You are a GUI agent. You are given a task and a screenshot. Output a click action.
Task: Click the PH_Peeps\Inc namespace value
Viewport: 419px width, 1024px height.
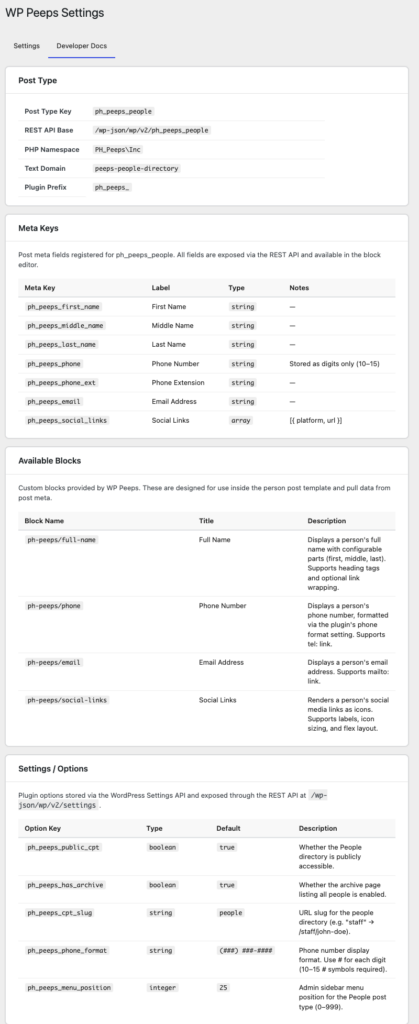pos(118,150)
